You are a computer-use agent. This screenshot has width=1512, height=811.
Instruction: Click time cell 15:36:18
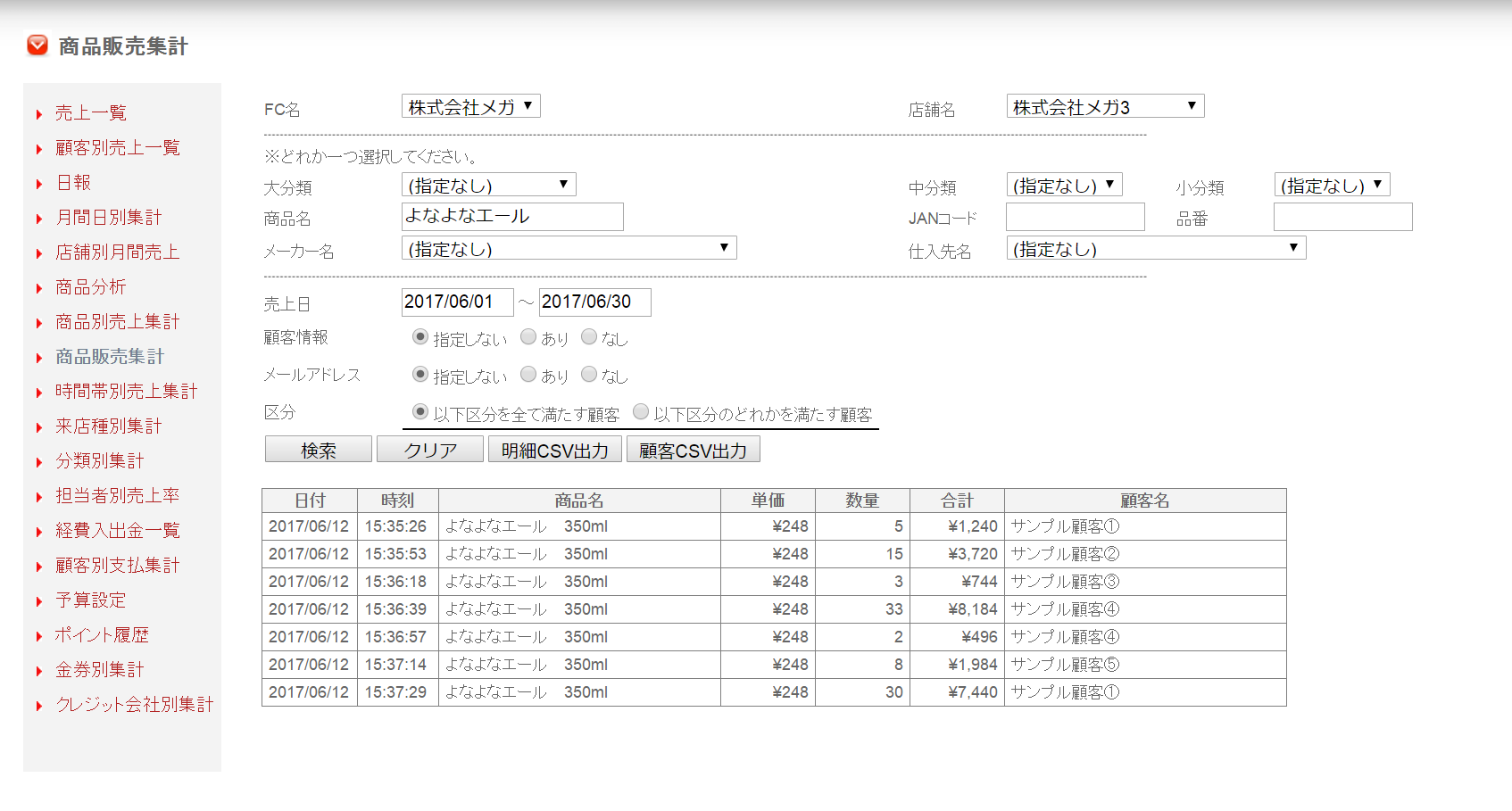(x=396, y=582)
